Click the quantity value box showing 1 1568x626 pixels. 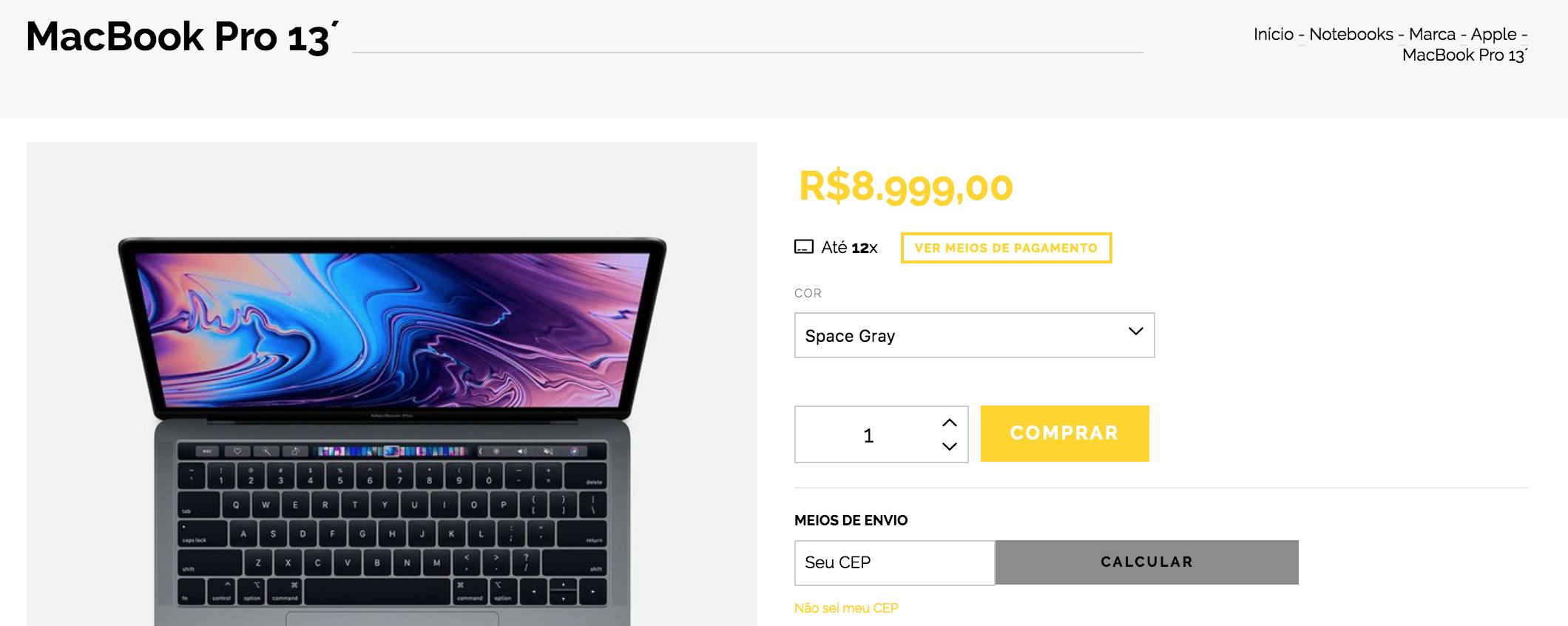click(870, 434)
